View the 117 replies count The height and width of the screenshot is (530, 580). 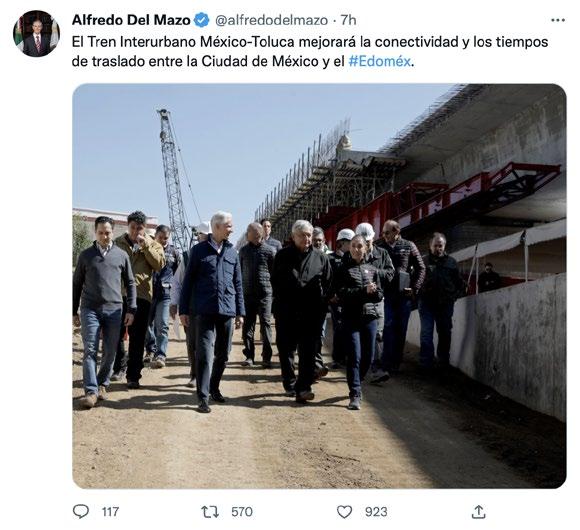point(110,512)
